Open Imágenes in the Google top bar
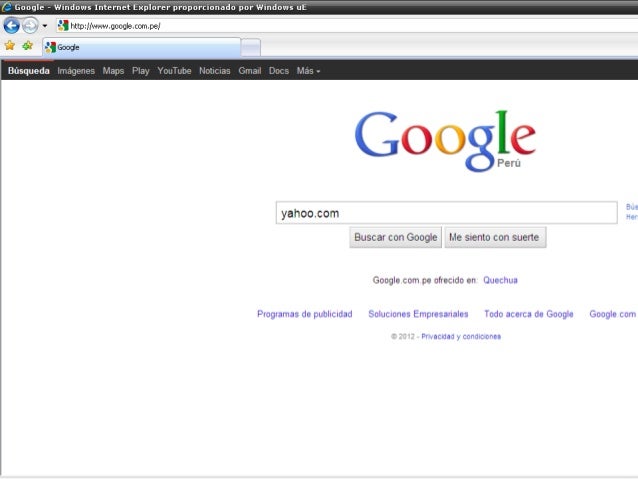The image size is (638, 479). tap(76, 71)
